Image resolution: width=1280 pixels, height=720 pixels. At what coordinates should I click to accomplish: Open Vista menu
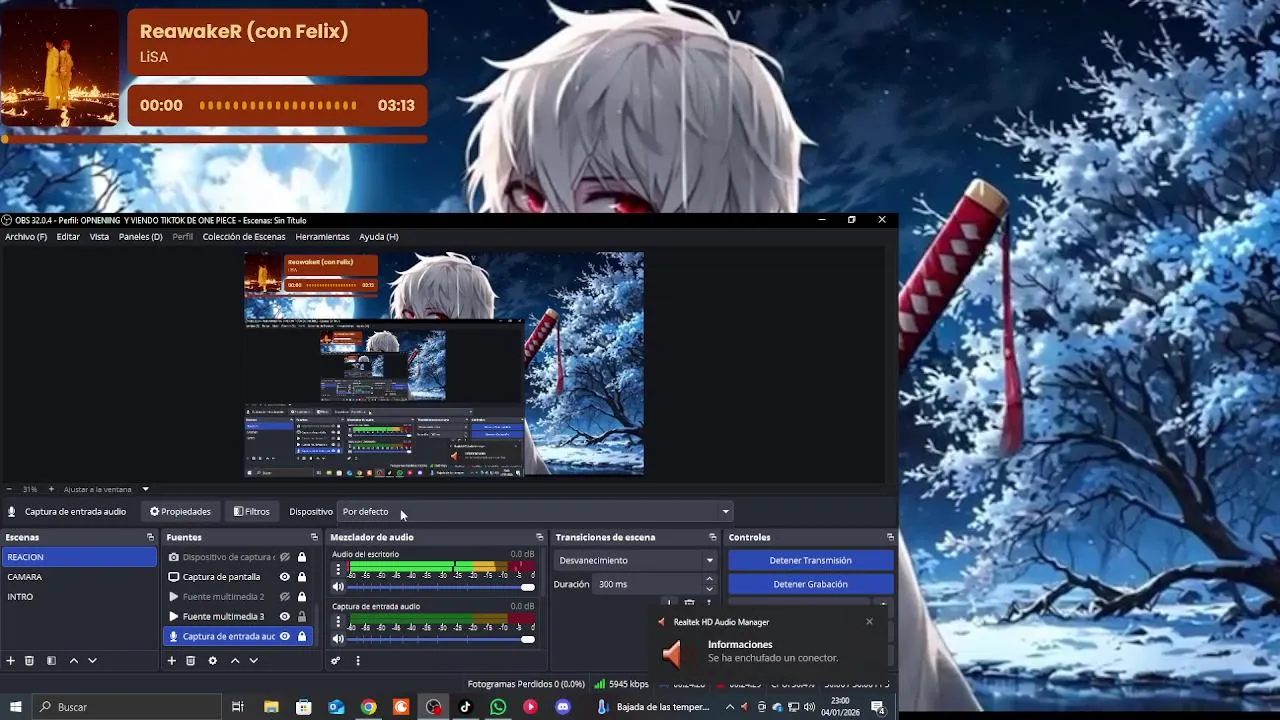pyautogui.click(x=99, y=237)
